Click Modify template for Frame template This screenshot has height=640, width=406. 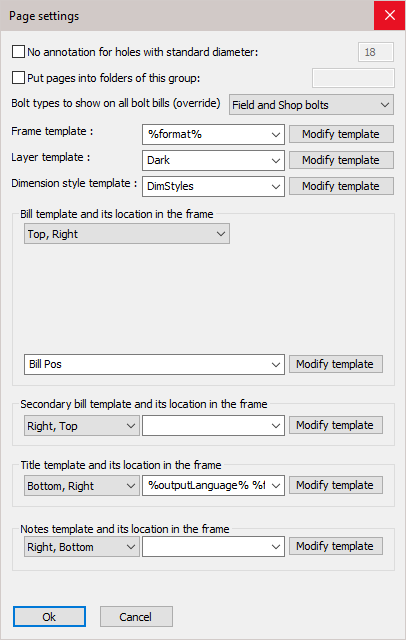(x=341, y=134)
